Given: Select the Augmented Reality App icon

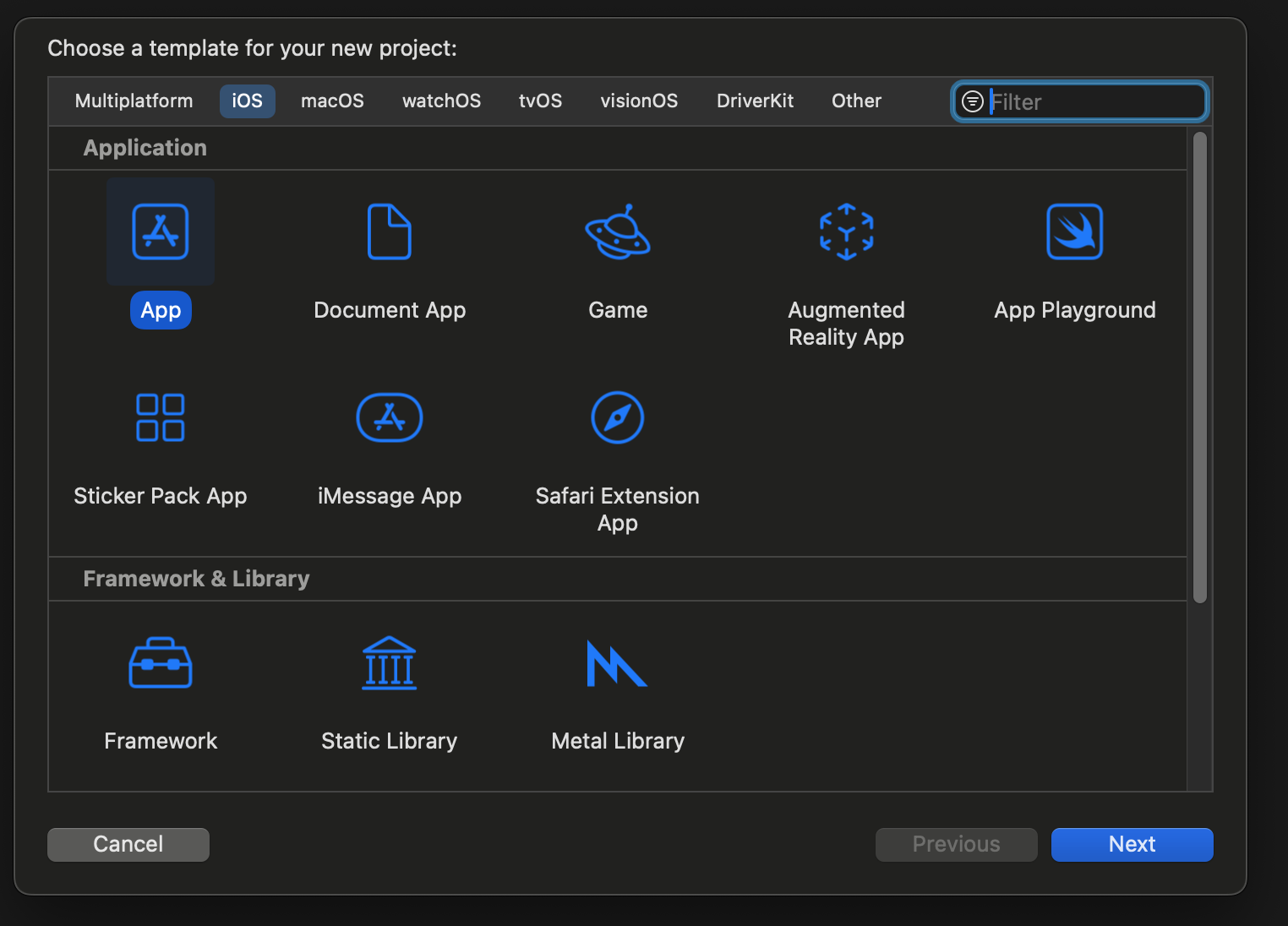Looking at the screenshot, I should tap(846, 231).
